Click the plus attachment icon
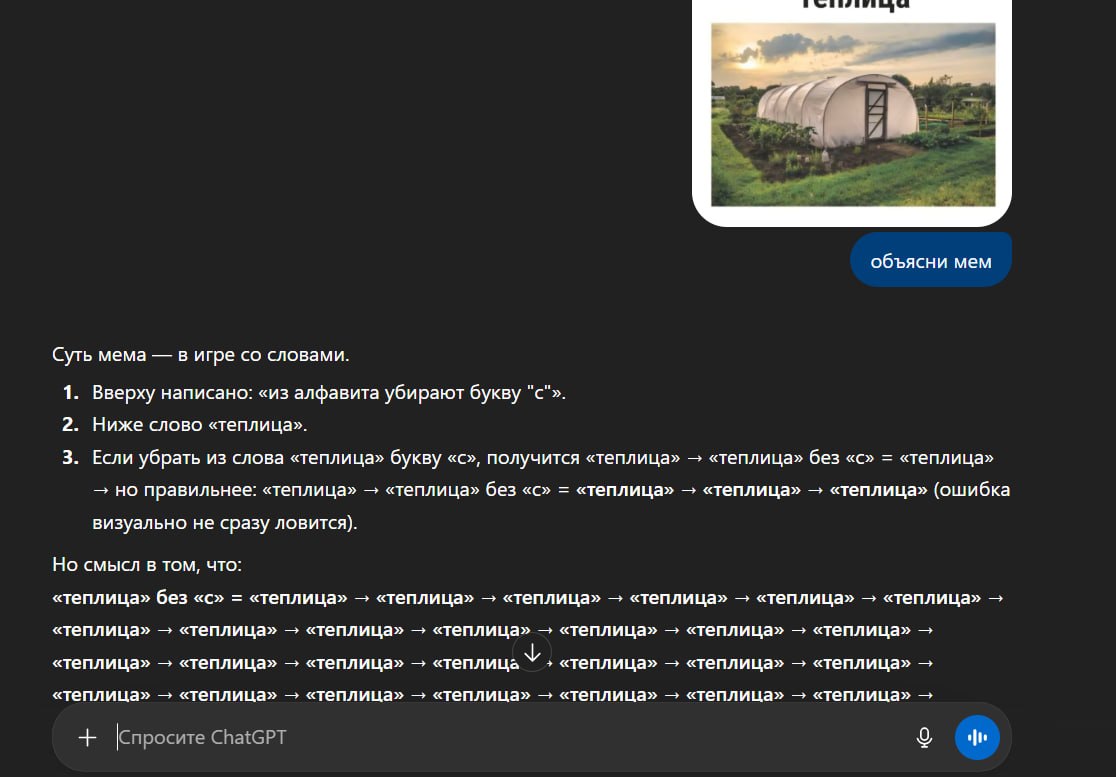The height and width of the screenshot is (777, 1116). point(87,738)
